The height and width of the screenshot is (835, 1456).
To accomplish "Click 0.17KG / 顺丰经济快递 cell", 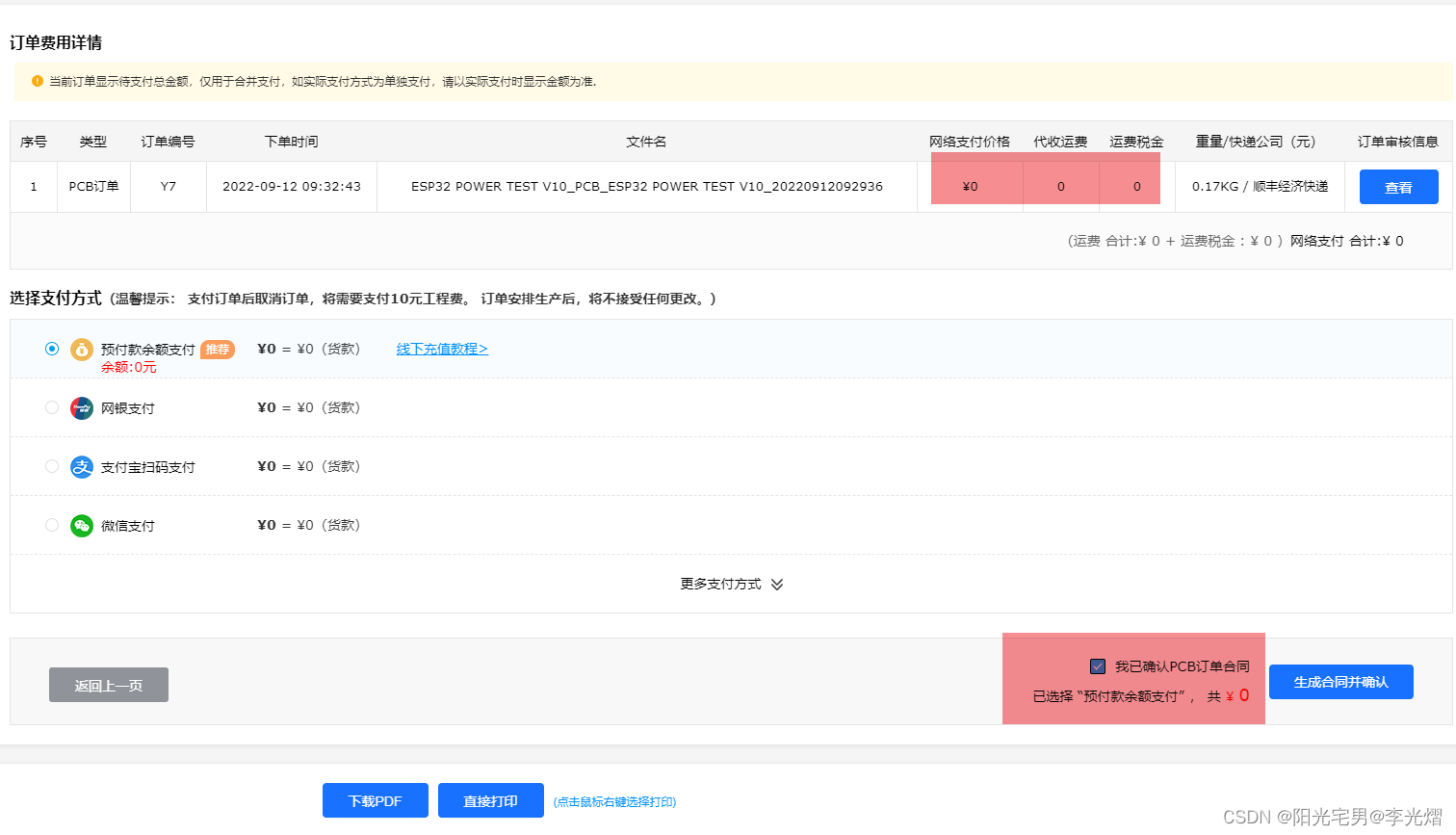I will (x=1260, y=186).
